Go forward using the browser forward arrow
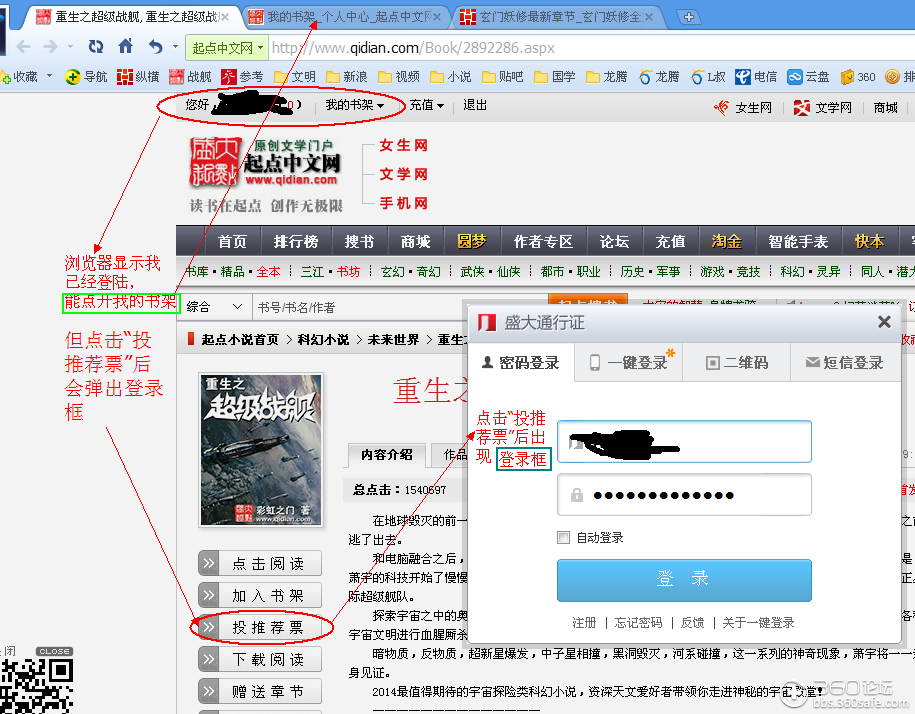 (x=51, y=47)
